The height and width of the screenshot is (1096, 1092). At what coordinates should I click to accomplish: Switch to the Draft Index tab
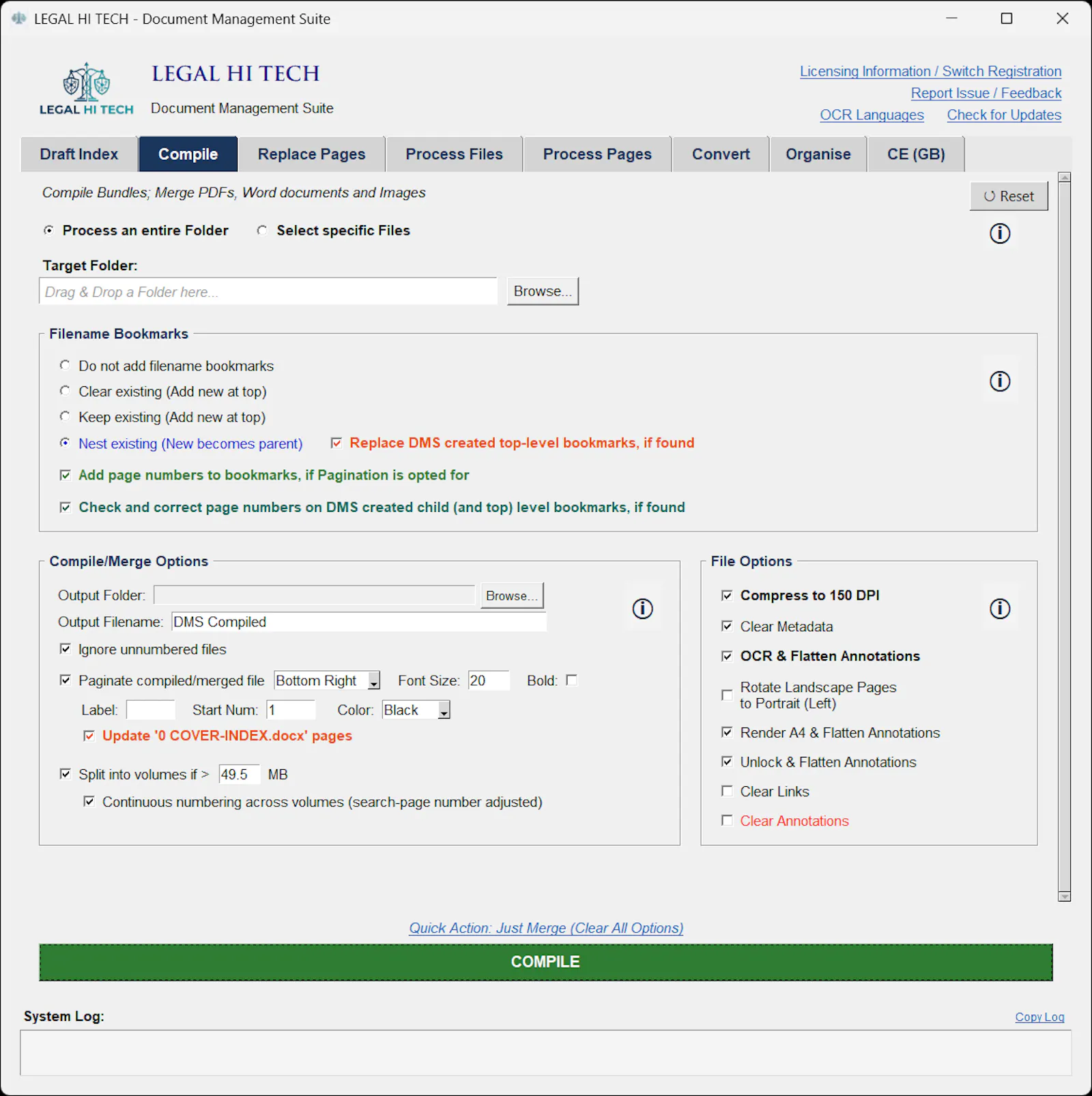[79, 154]
